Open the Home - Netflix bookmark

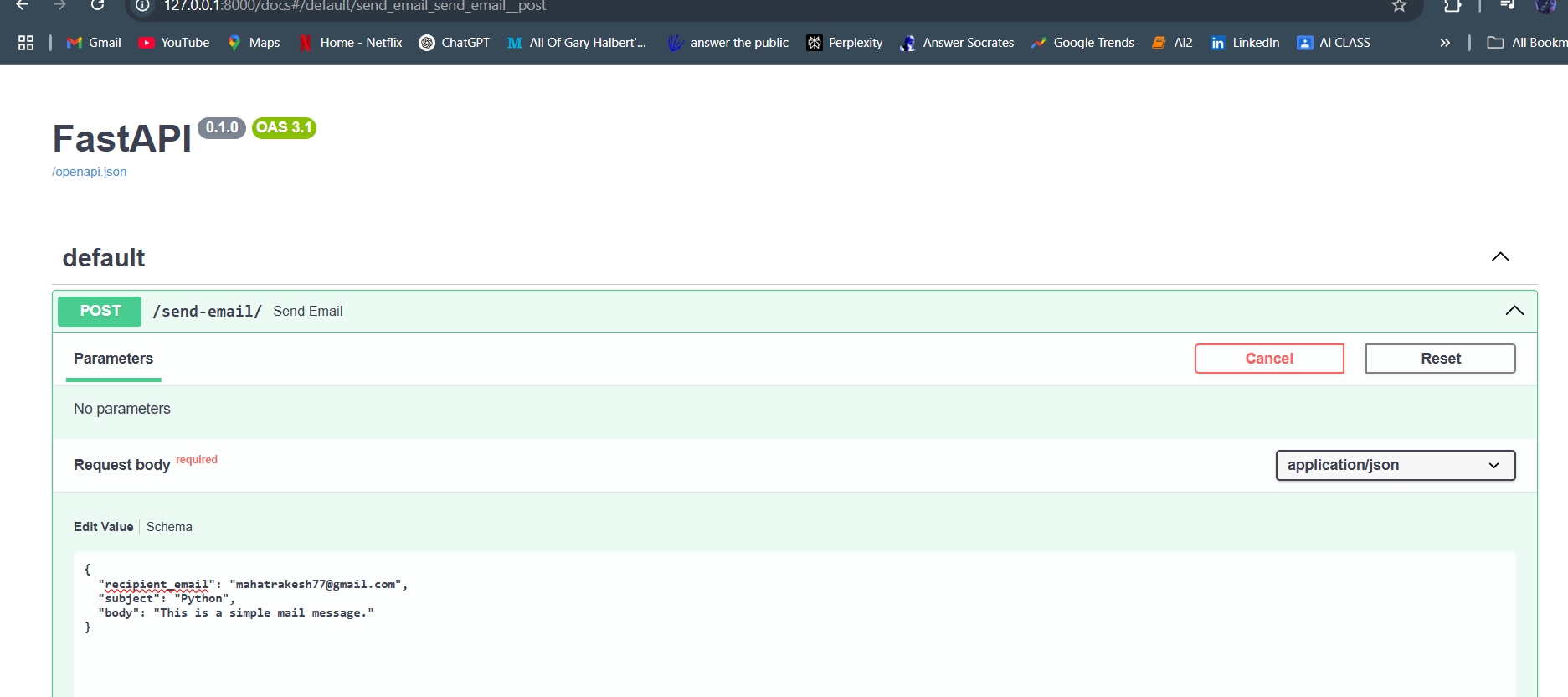(350, 43)
